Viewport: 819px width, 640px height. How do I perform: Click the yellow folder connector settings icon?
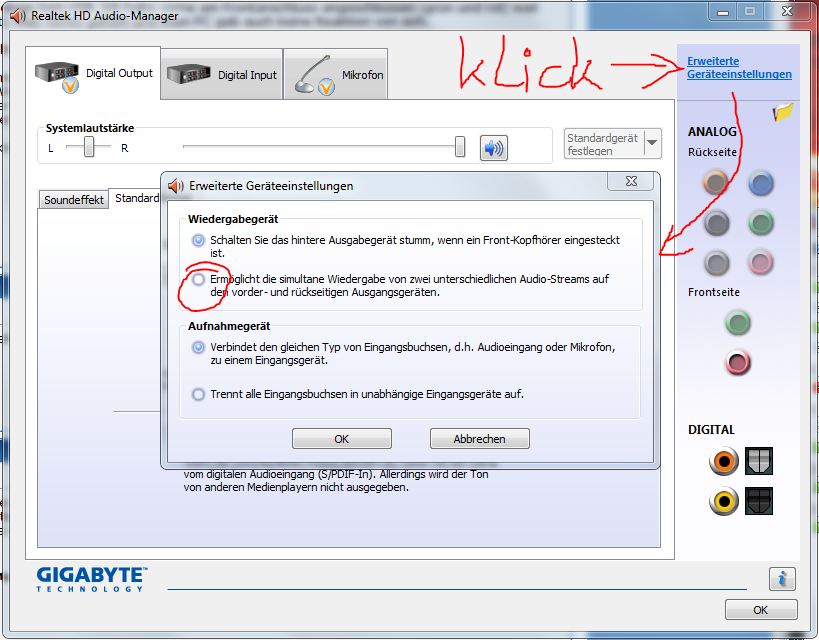click(783, 111)
